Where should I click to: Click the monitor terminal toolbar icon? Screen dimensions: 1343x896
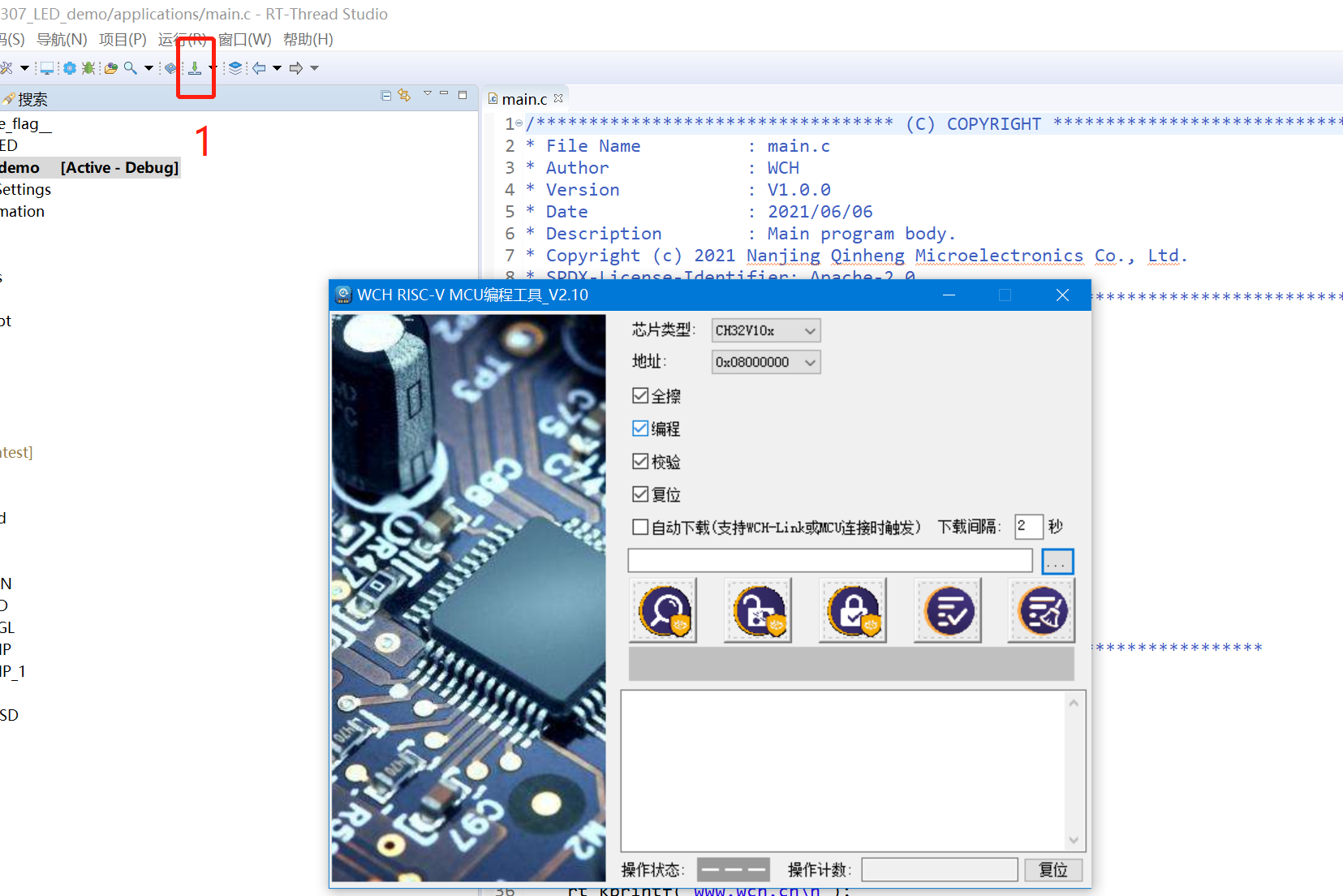[x=47, y=68]
